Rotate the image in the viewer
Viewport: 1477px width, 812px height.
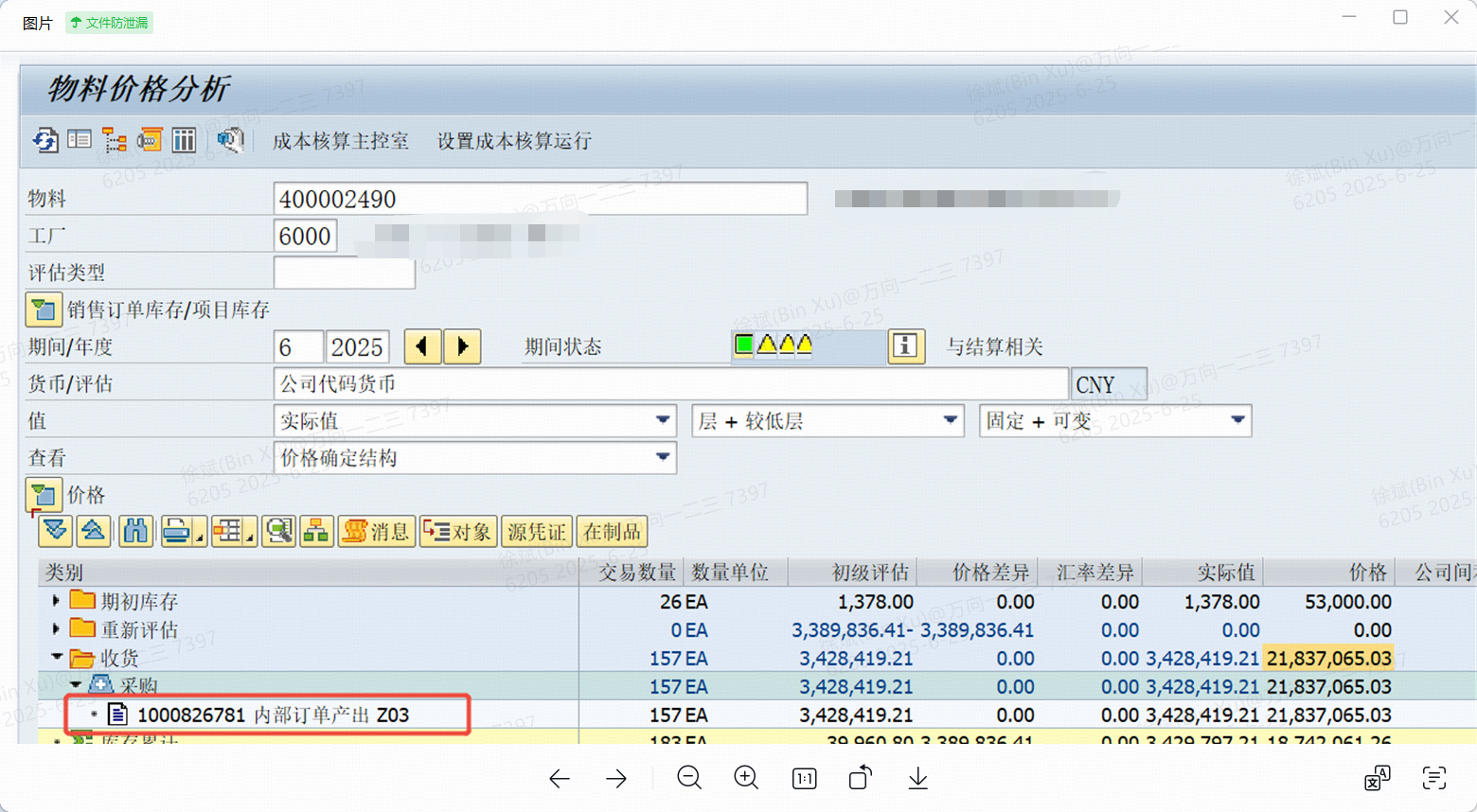(x=860, y=778)
